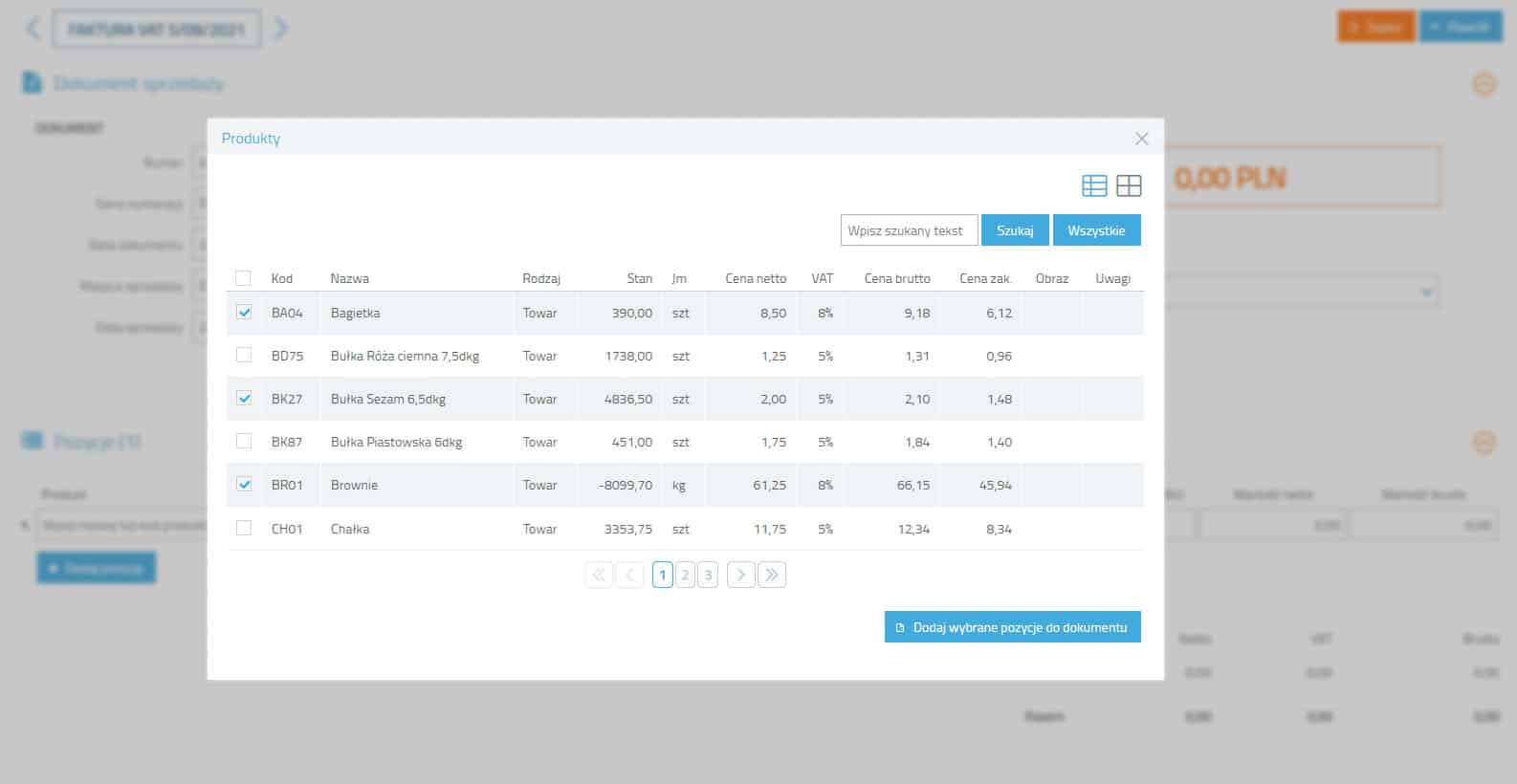Click the BK27 code cell
1517x784 pixels.
click(287, 399)
